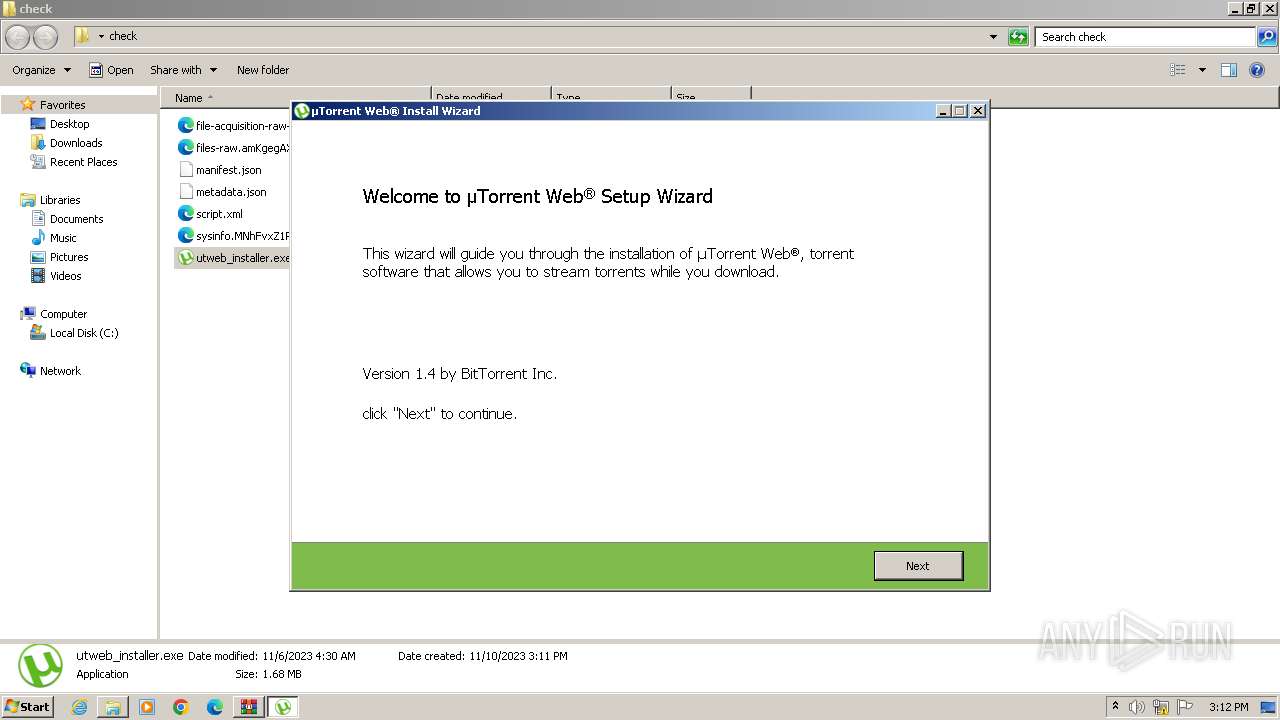Viewport: 1280px width, 720px height.
Task: Select the script.xml file
Action: coord(210,214)
